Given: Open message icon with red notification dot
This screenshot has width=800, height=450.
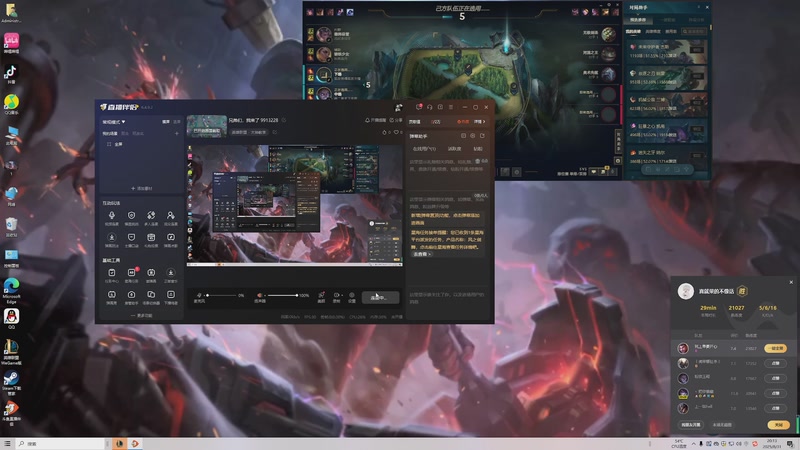Looking at the screenshot, I should tap(418, 107).
